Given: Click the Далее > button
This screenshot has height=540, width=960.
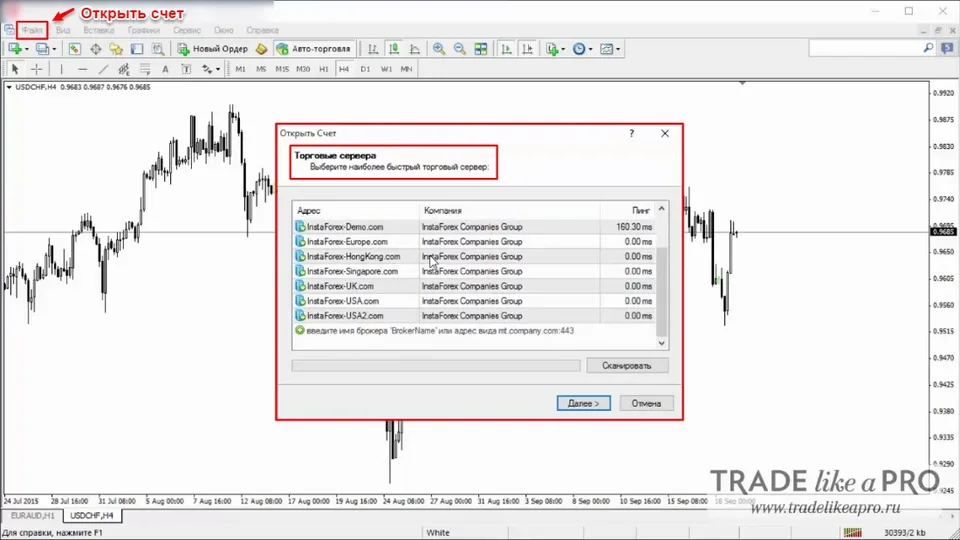Looking at the screenshot, I should (583, 403).
